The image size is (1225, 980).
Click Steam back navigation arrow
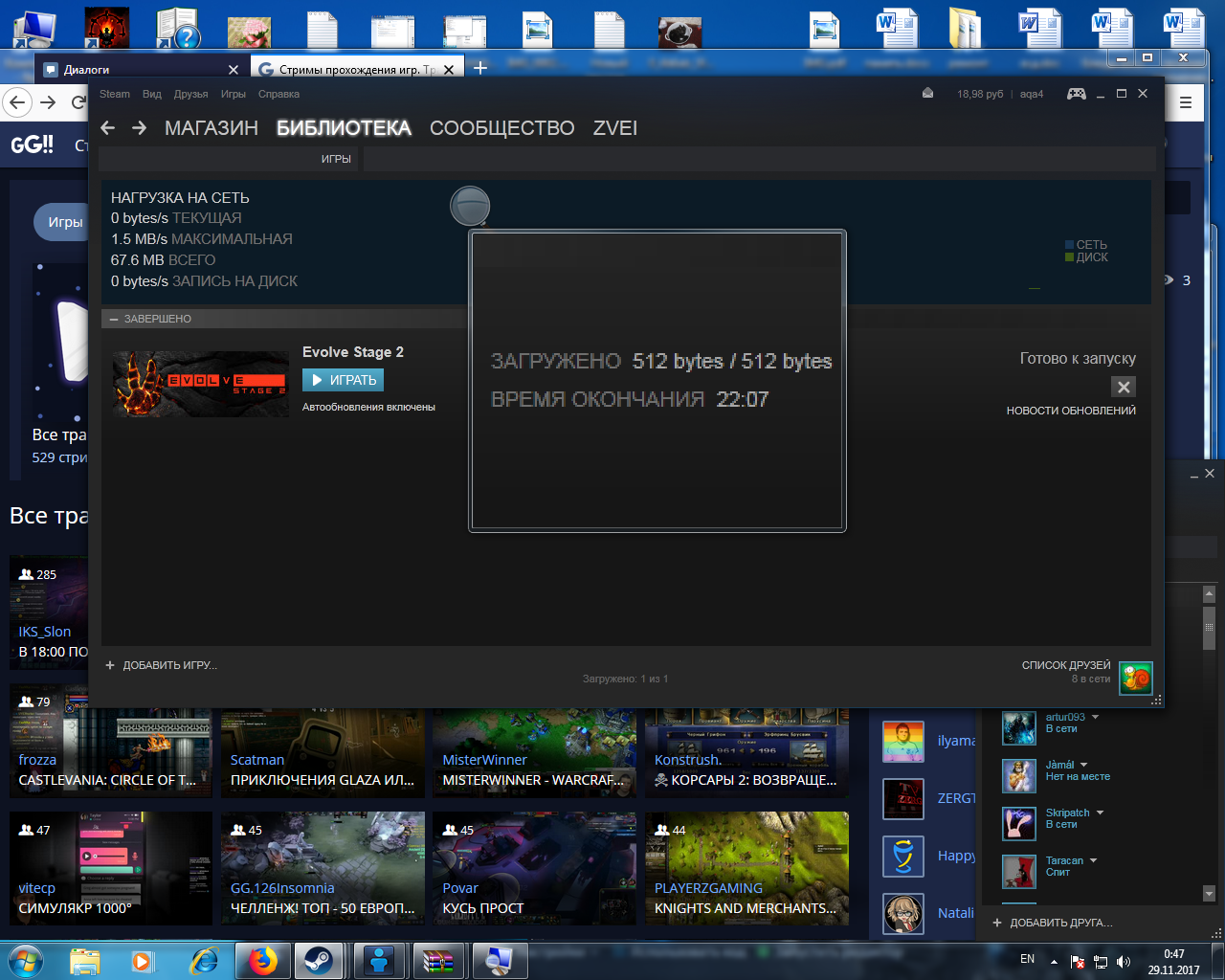pyautogui.click(x=108, y=128)
